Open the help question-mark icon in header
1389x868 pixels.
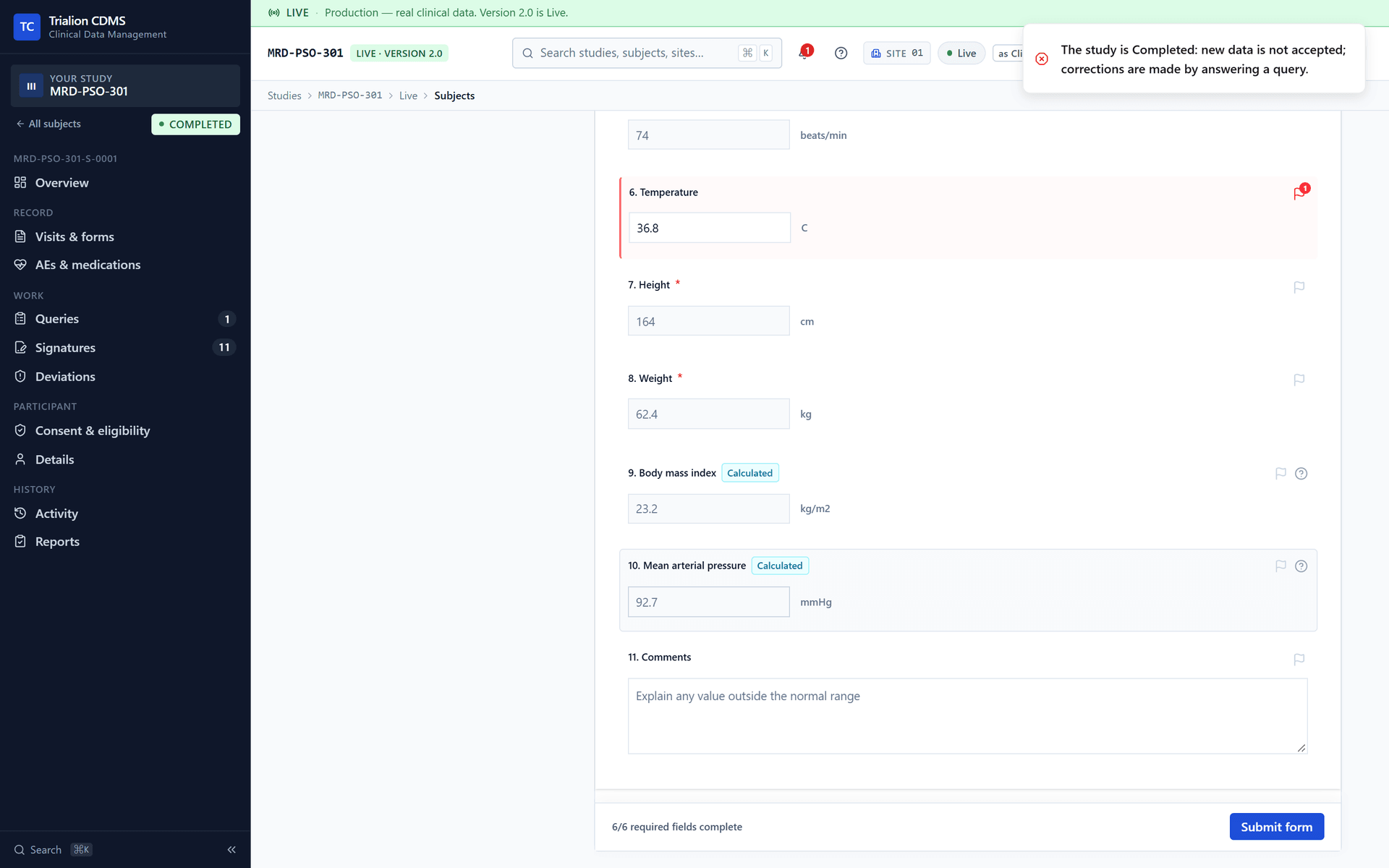click(x=841, y=53)
